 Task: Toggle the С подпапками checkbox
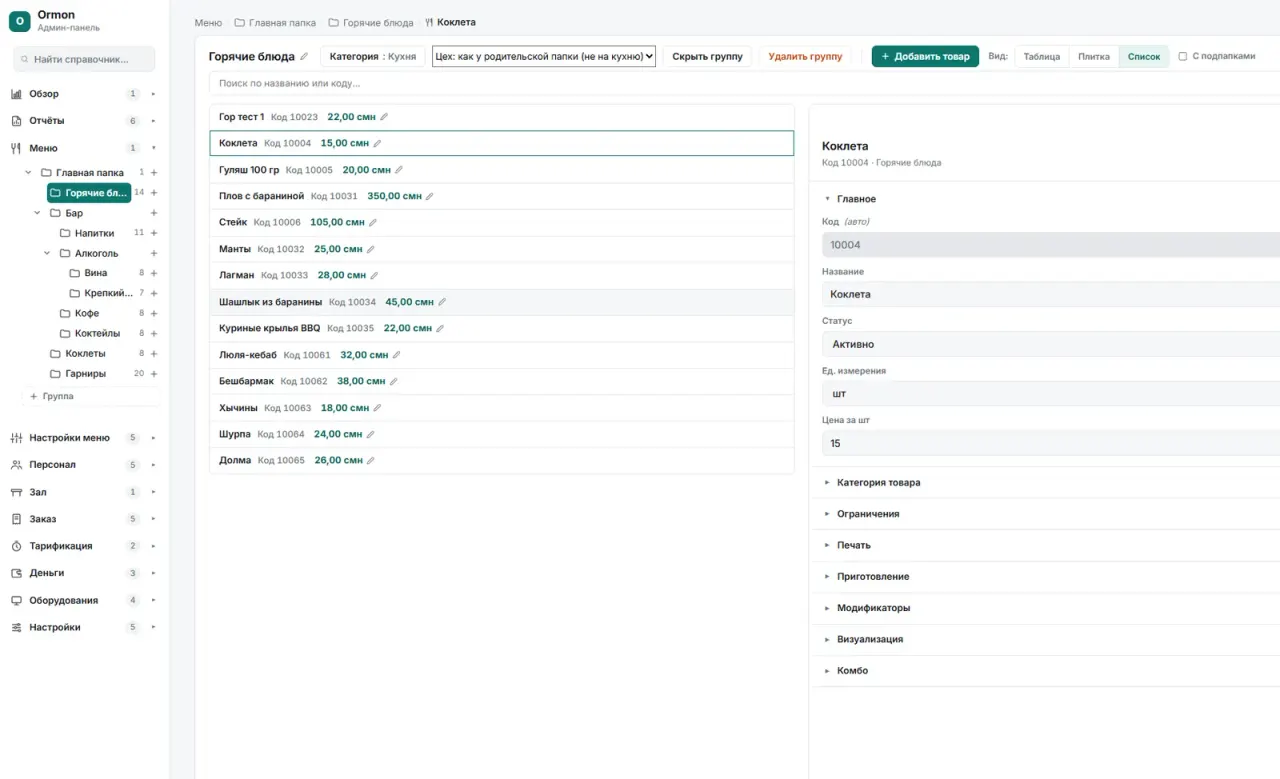1183,57
